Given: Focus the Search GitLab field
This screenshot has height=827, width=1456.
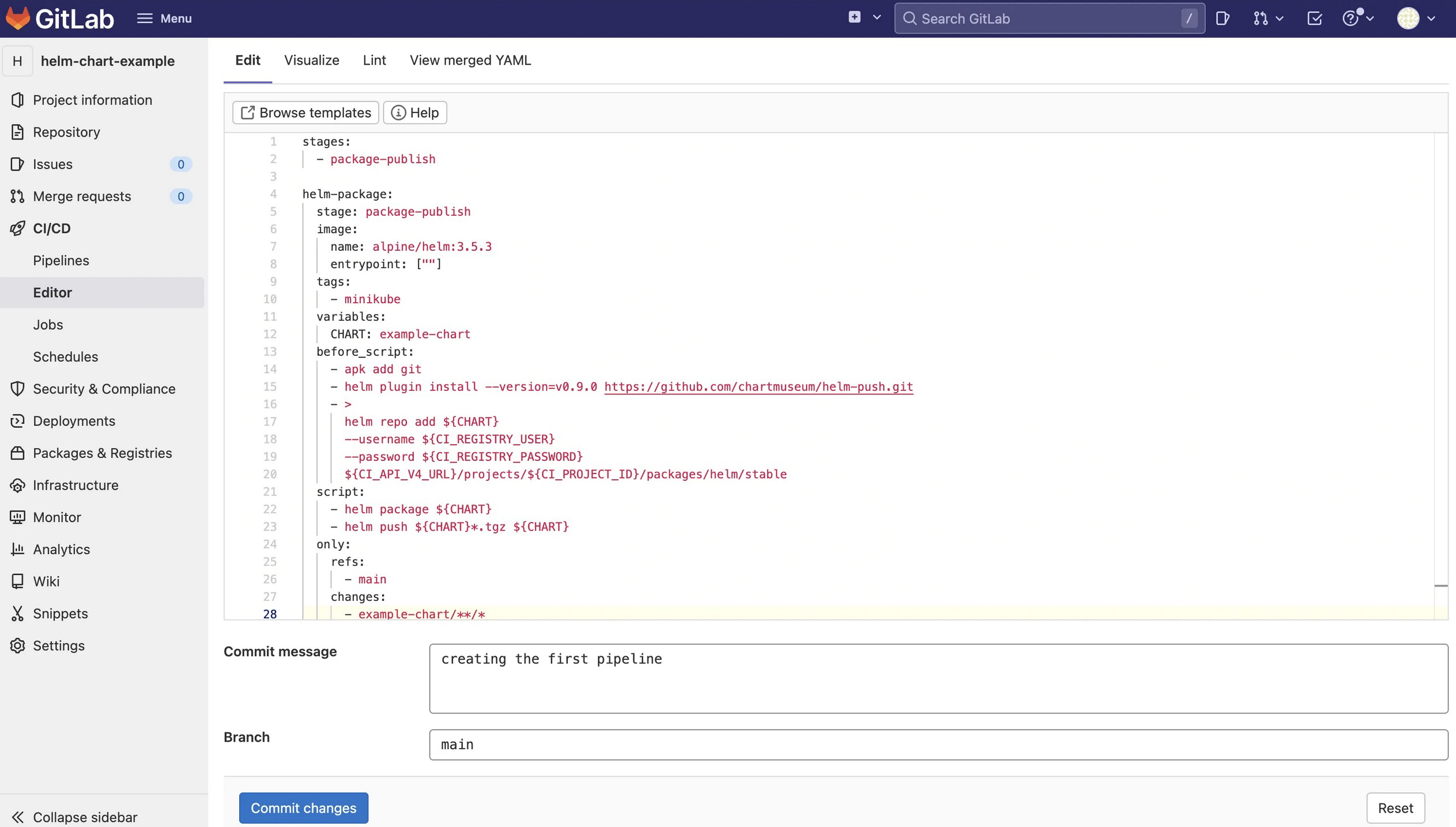Looking at the screenshot, I should click(x=1049, y=18).
